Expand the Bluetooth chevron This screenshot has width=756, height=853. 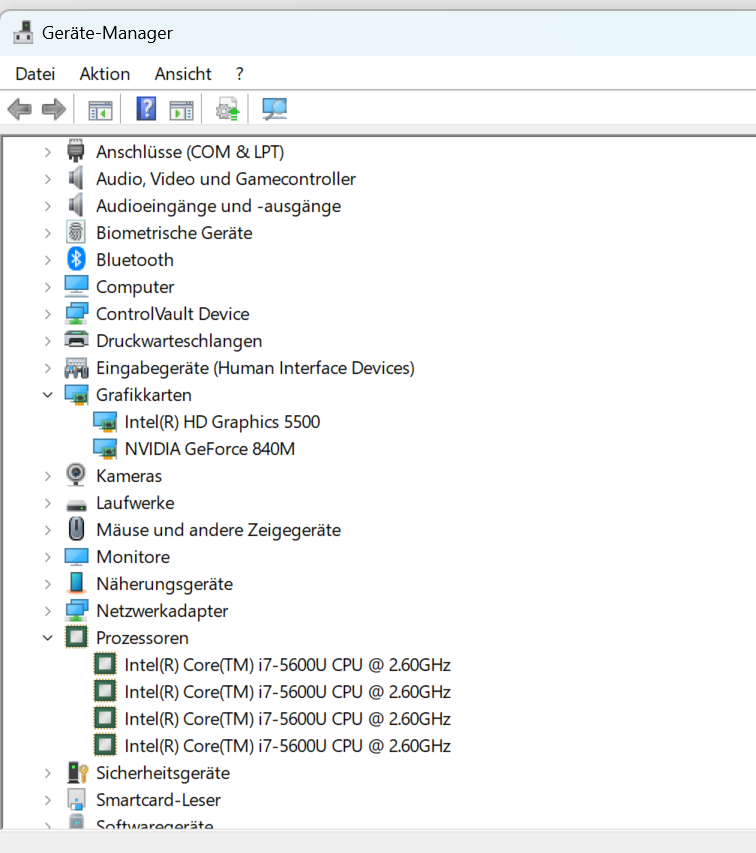(48, 260)
